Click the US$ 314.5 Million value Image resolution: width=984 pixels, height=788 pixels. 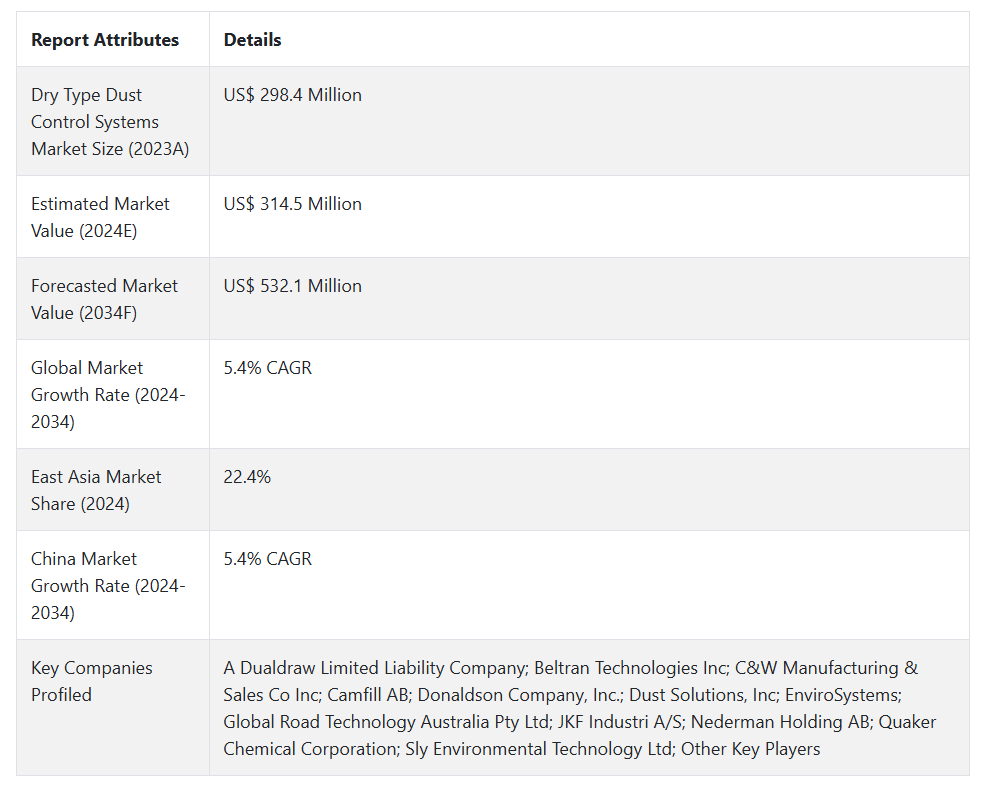pyautogui.click(x=293, y=204)
